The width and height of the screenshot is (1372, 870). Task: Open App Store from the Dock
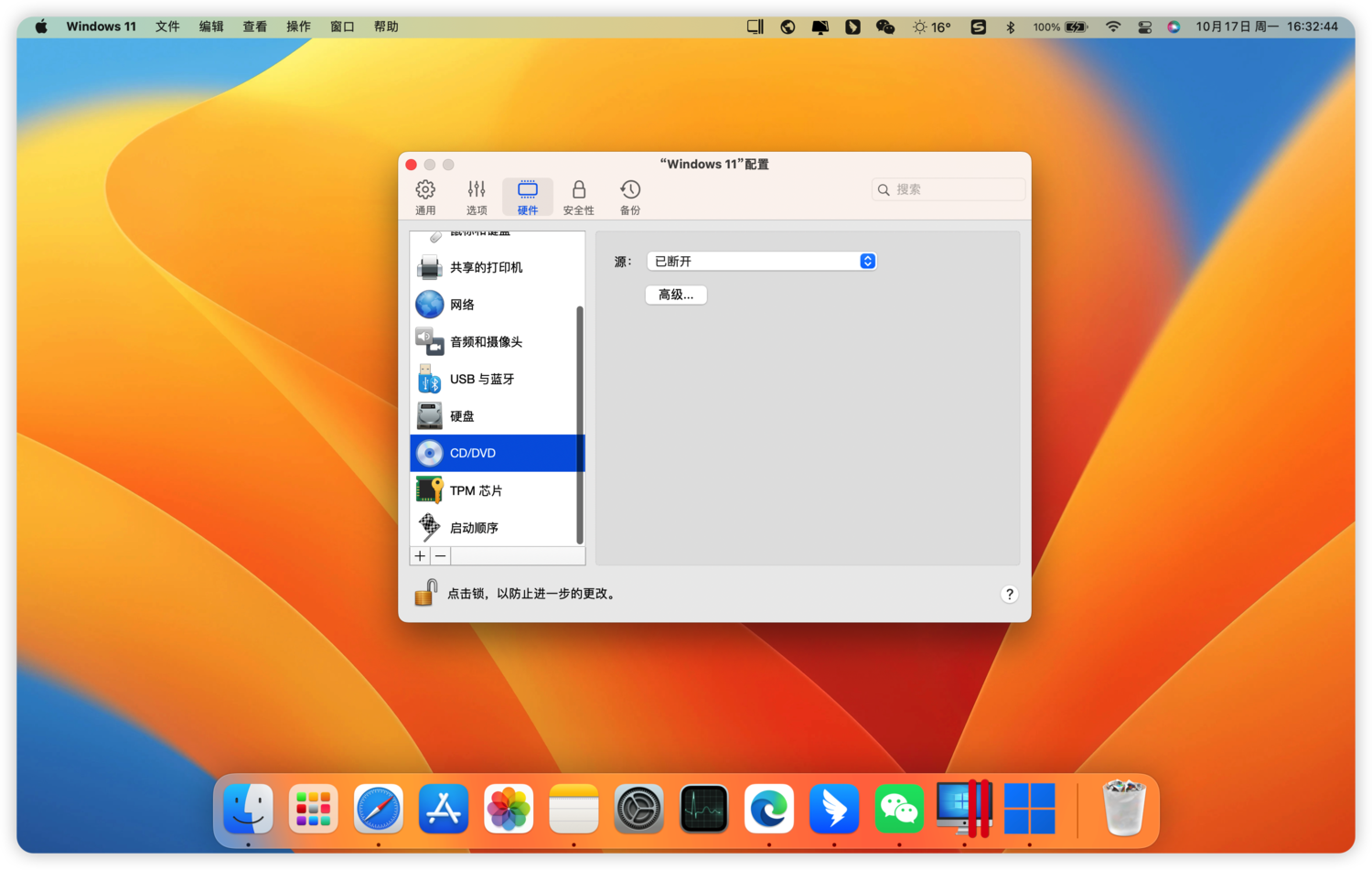tap(444, 809)
